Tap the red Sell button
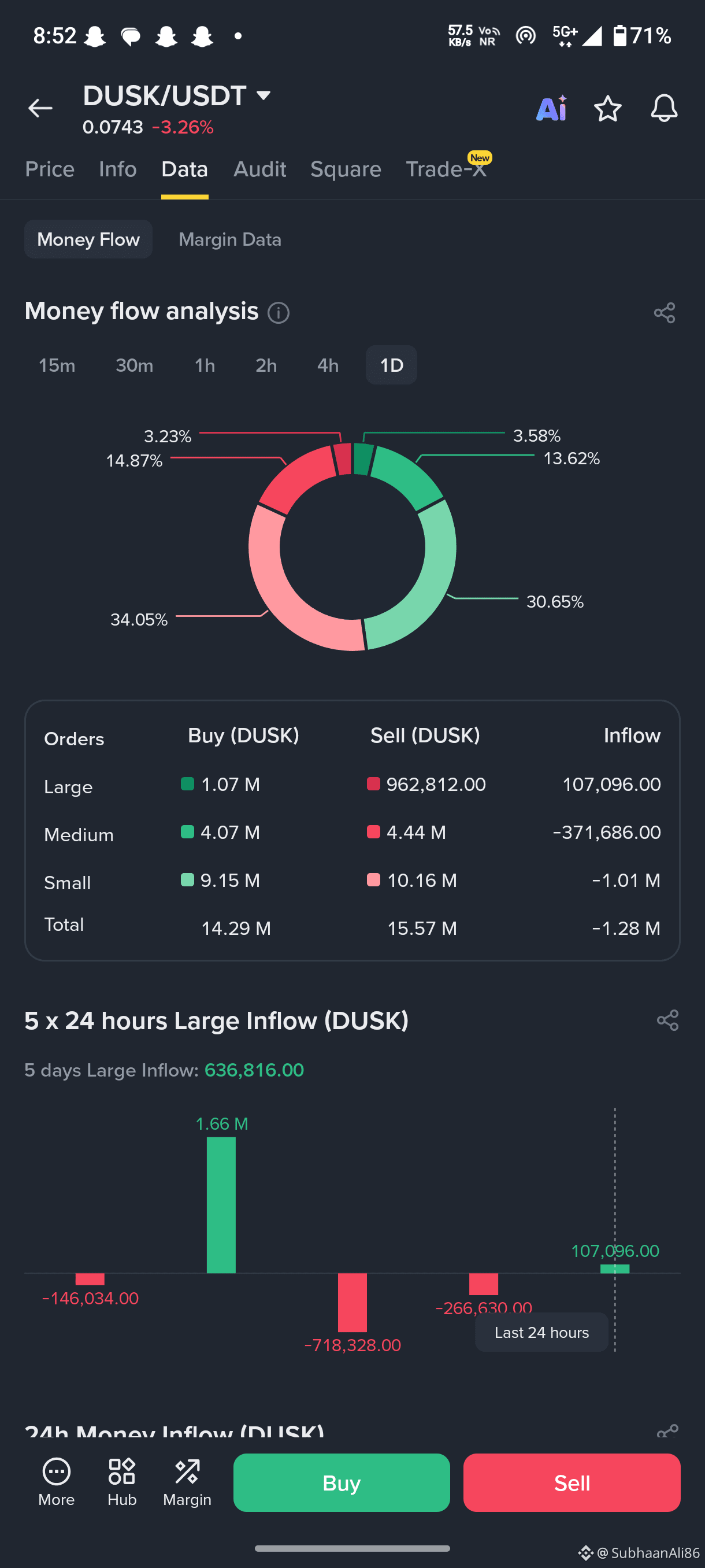Screen dimensions: 705x1568 pos(572,1483)
